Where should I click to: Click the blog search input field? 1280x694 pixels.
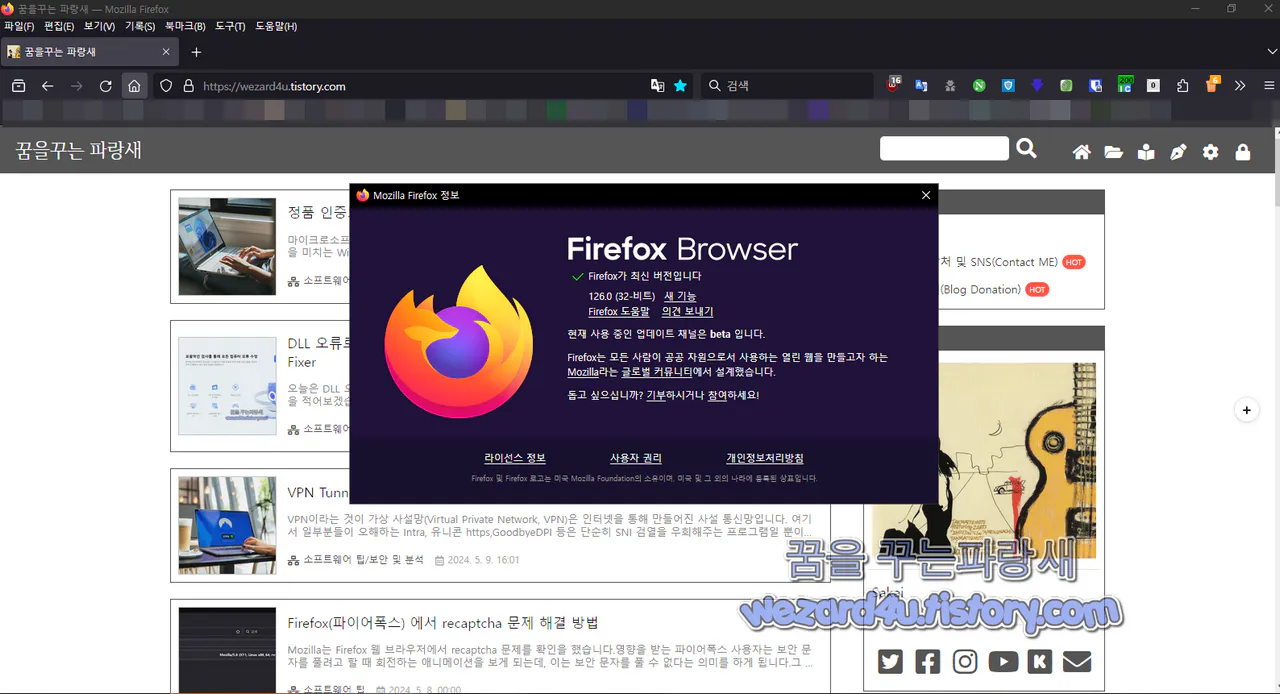point(943,148)
